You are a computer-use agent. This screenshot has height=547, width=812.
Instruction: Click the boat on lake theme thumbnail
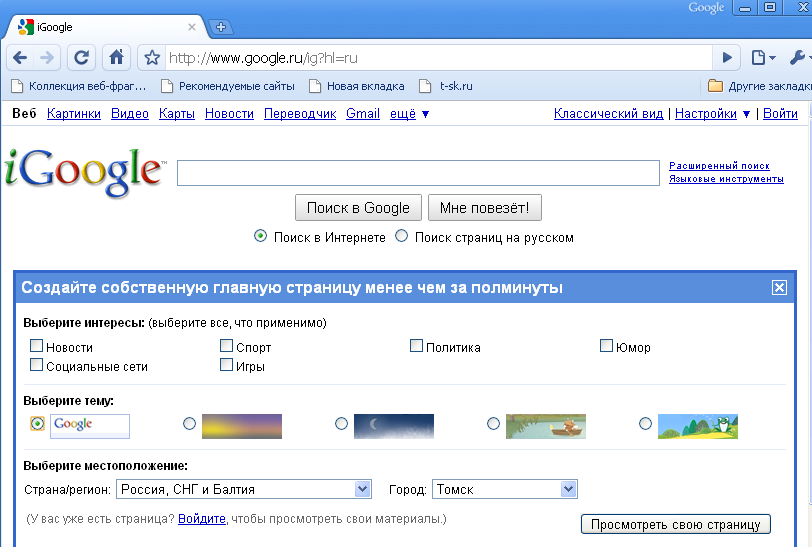[546, 426]
